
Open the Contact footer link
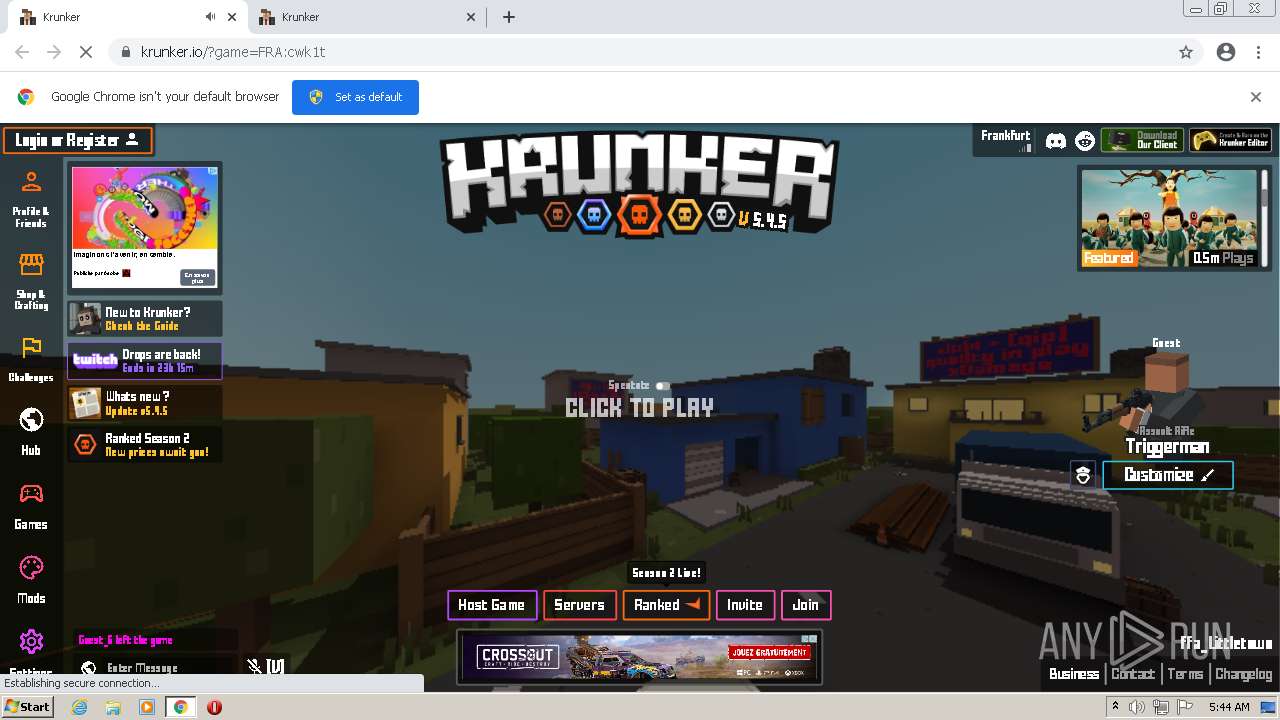1133,674
